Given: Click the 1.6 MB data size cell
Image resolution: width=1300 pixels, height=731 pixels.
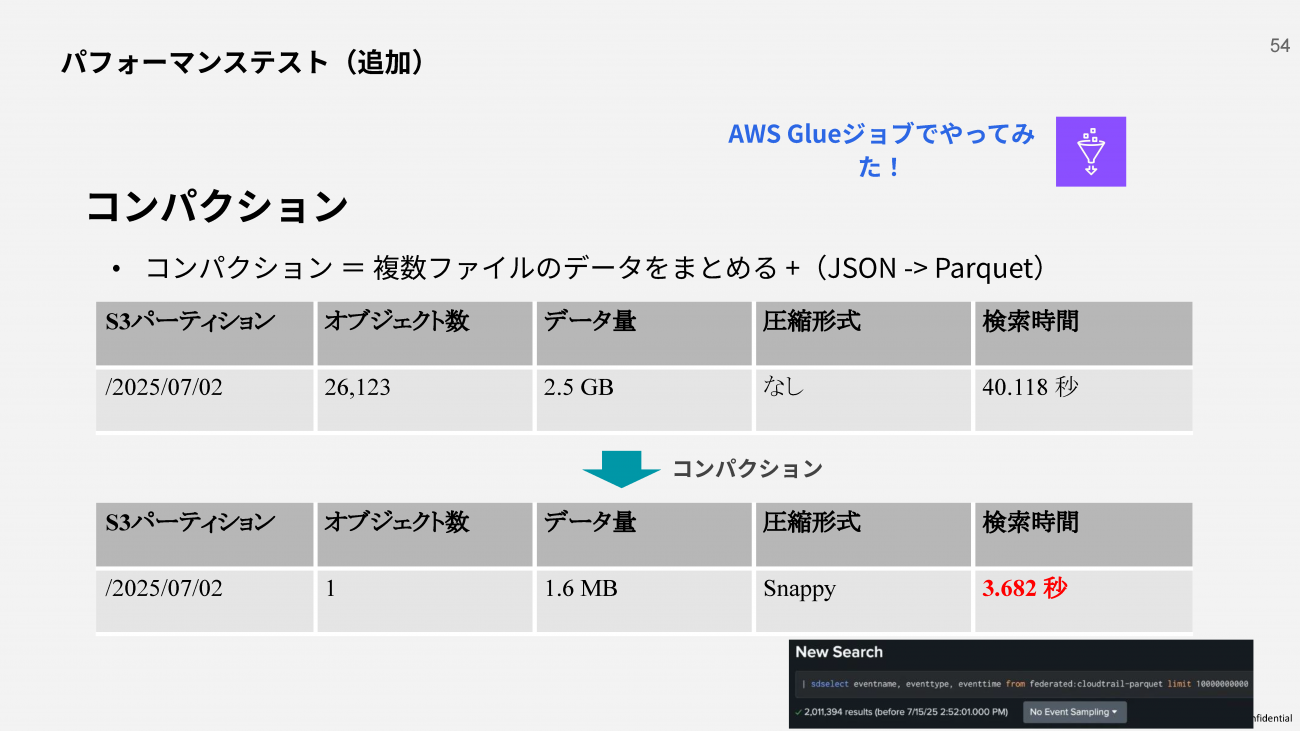Looking at the screenshot, I should click(644, 601).
